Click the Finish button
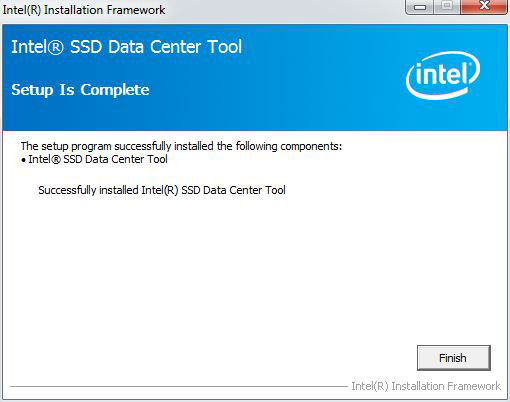Image resolution: width=510 pixels, height=402 pixels. pyautogui.click(x=454, y=358)
